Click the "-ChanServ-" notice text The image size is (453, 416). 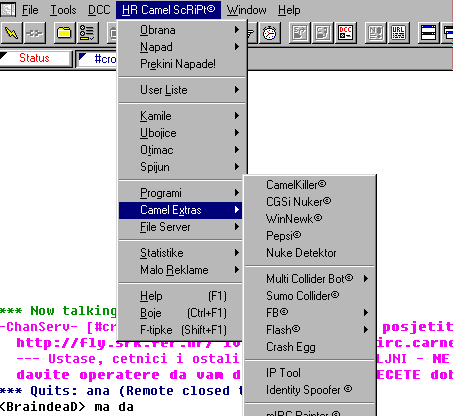(38, 327)
